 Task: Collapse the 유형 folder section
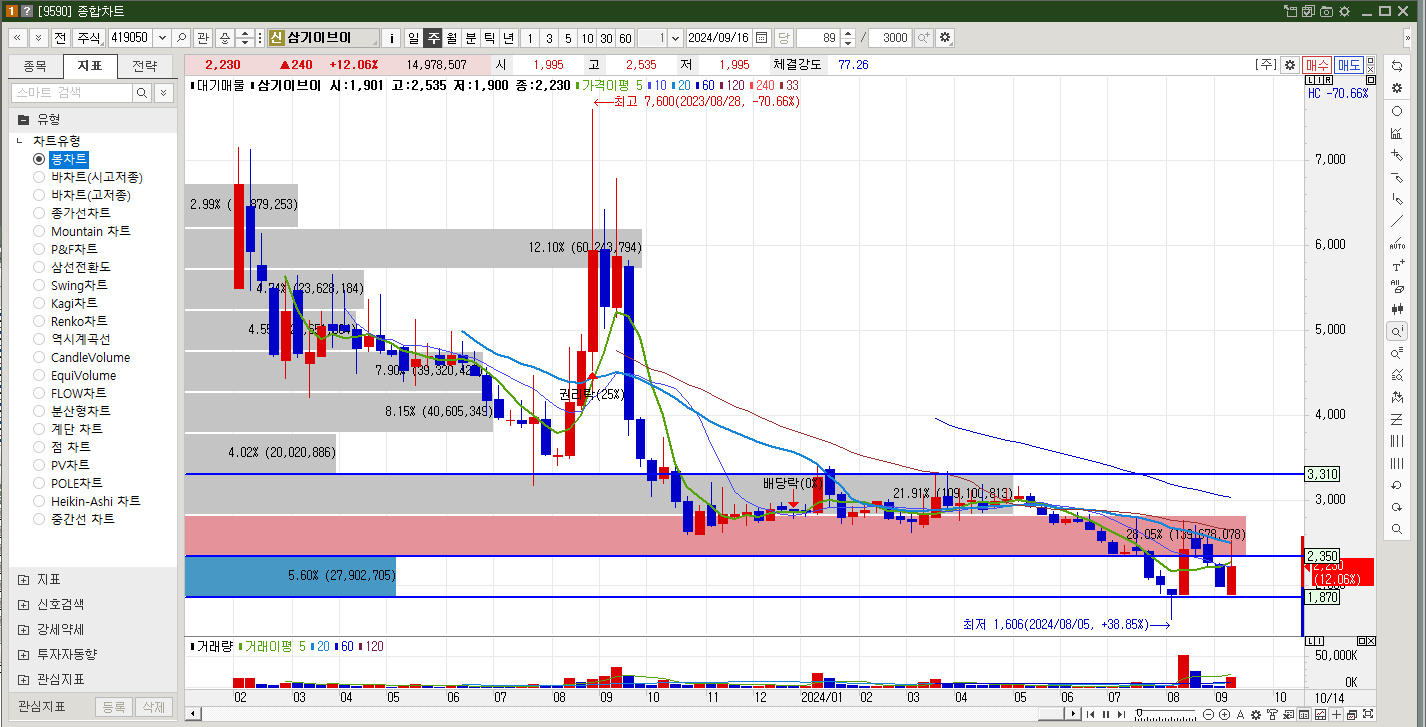point(23,118)
